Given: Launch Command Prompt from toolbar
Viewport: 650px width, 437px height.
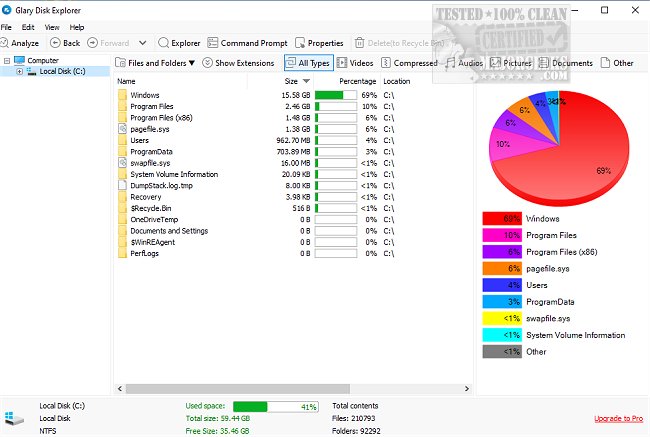Looking at the screenshot, I should pos(247,43).
